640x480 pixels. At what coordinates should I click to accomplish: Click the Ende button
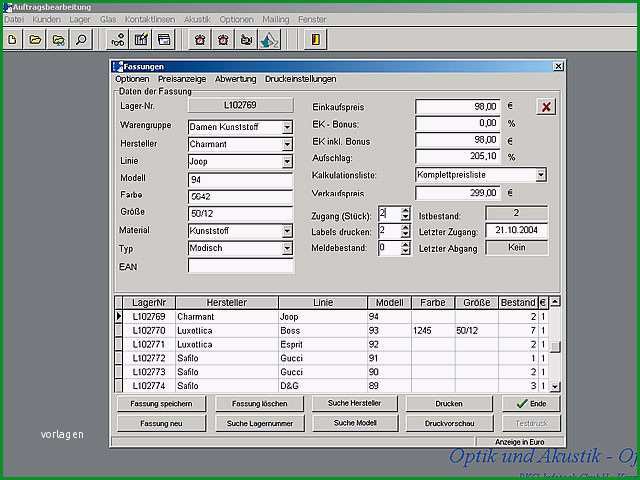point(531,404)
